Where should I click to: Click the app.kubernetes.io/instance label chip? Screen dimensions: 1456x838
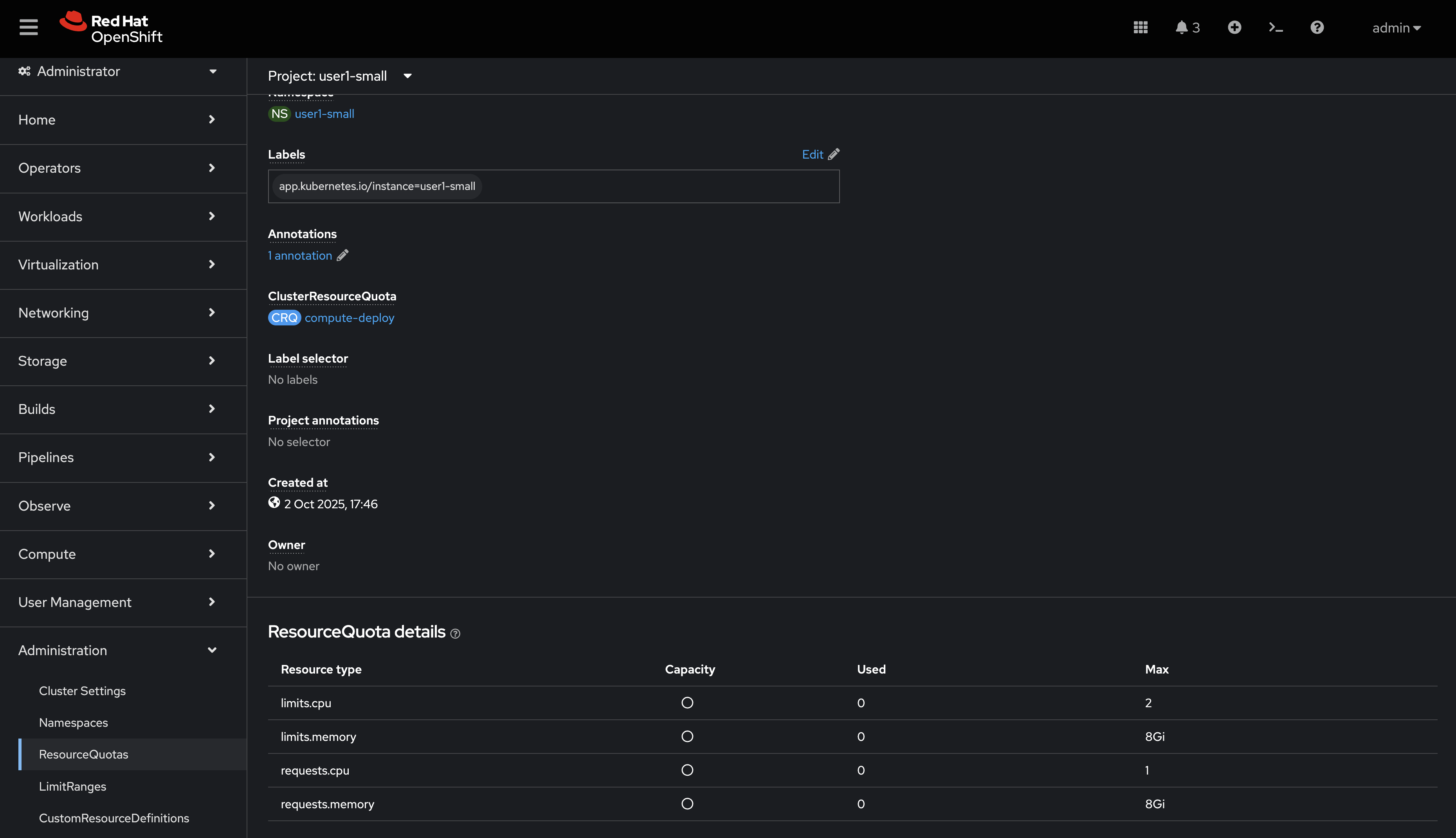coord(377,186)
